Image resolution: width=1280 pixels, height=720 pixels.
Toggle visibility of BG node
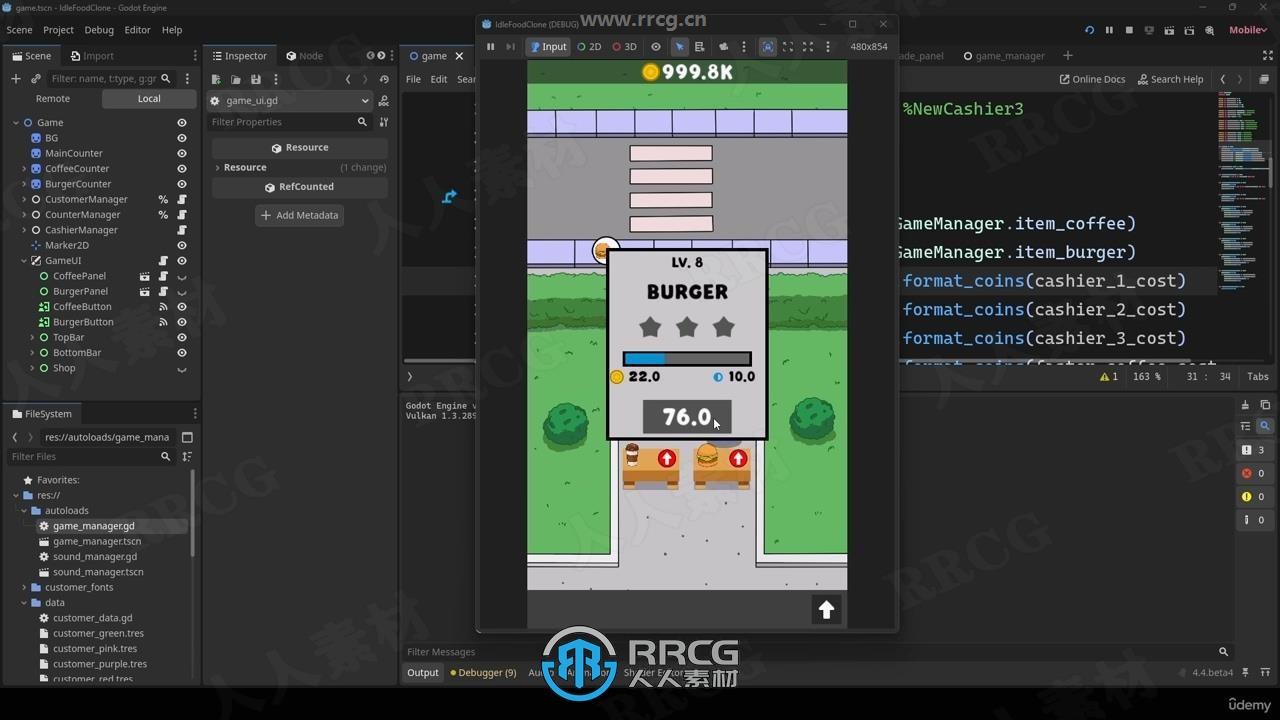(x=182, y=138)
